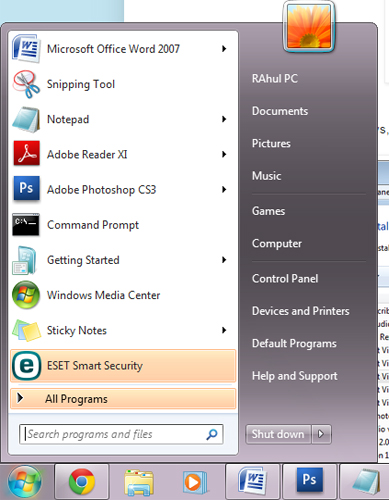This screenshot has width=389, height=500.
Task: Switch to Notepad on the taskbar
Action: pos(365,482)
